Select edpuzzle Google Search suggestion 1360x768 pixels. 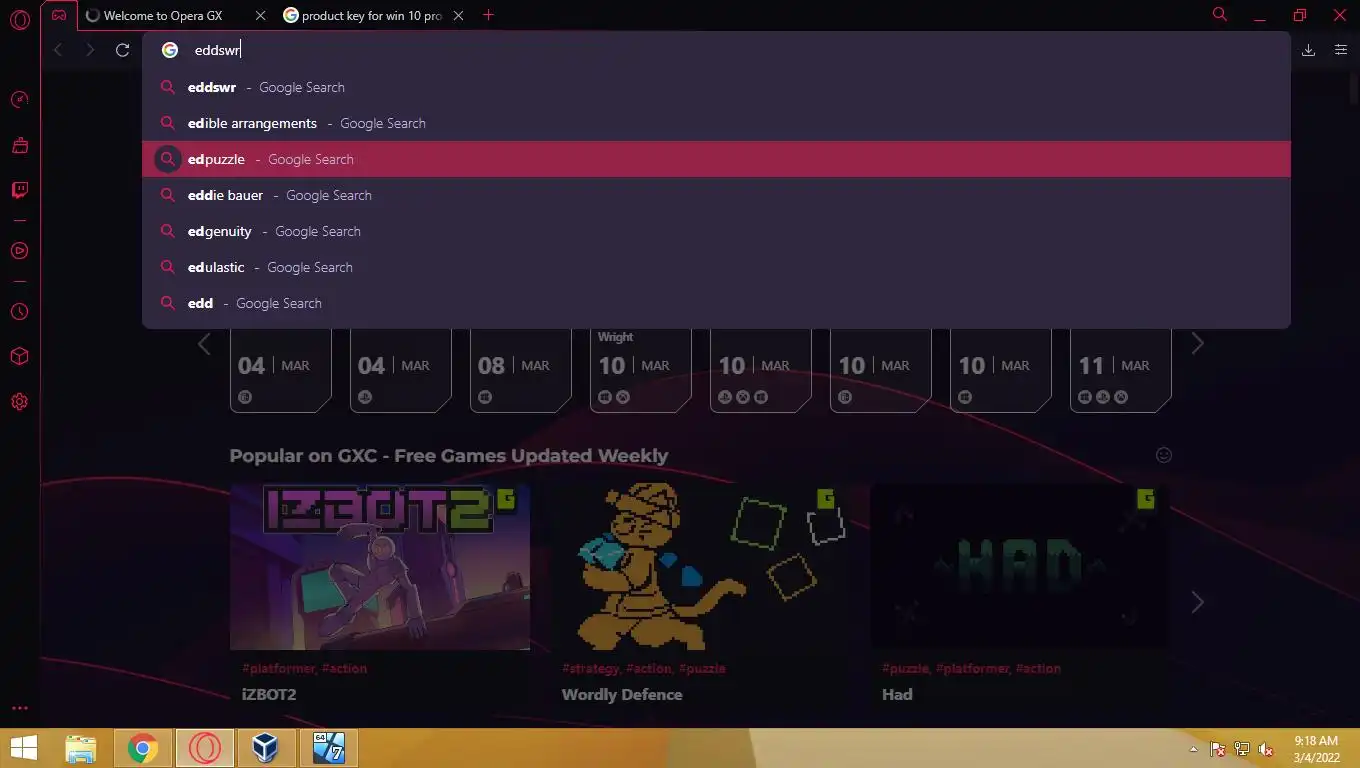pos(716,159)
